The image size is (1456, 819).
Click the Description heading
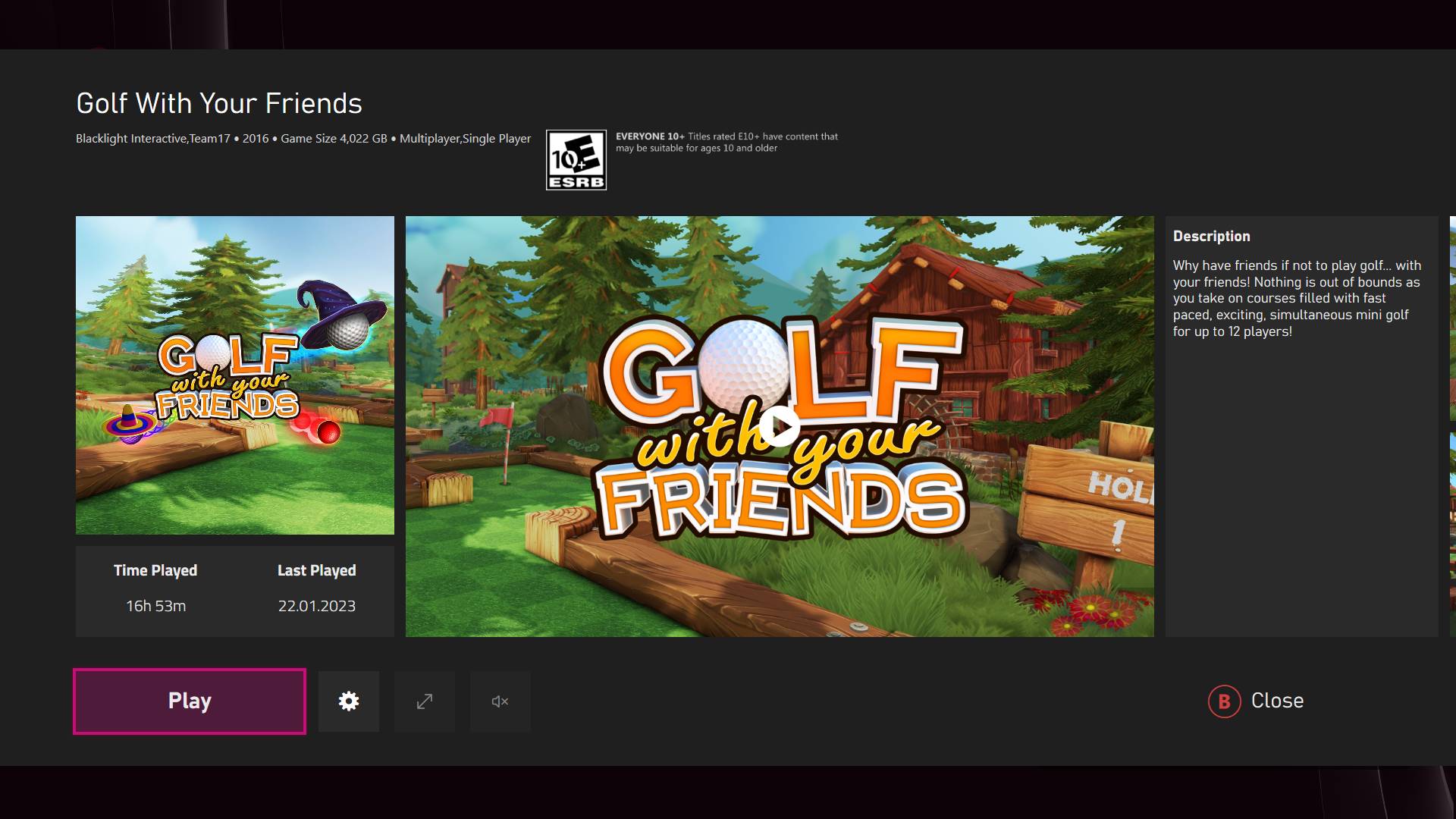click(x=1211, y=237)
